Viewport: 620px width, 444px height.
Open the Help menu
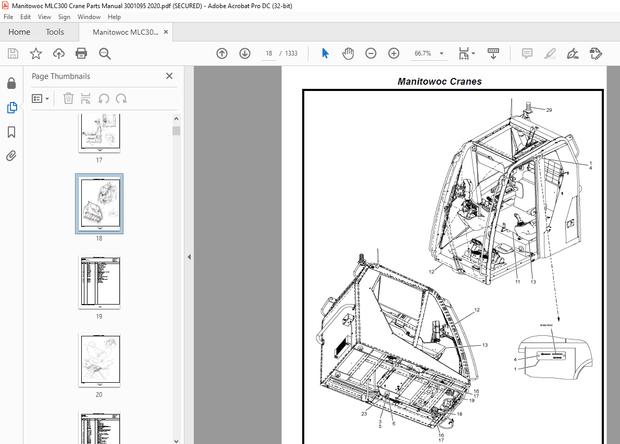point(114,17)
